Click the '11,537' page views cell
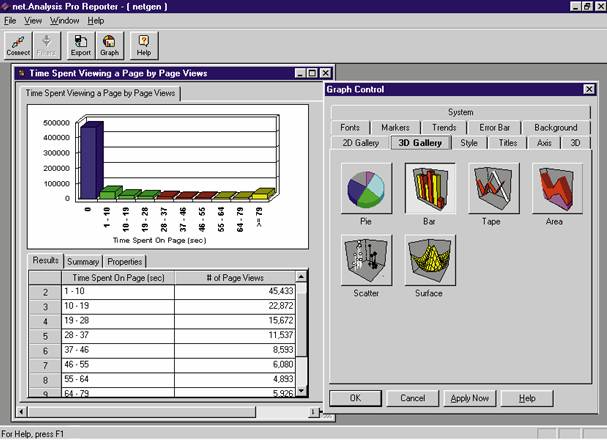607x440 pixels. click(x=235, y=336)
